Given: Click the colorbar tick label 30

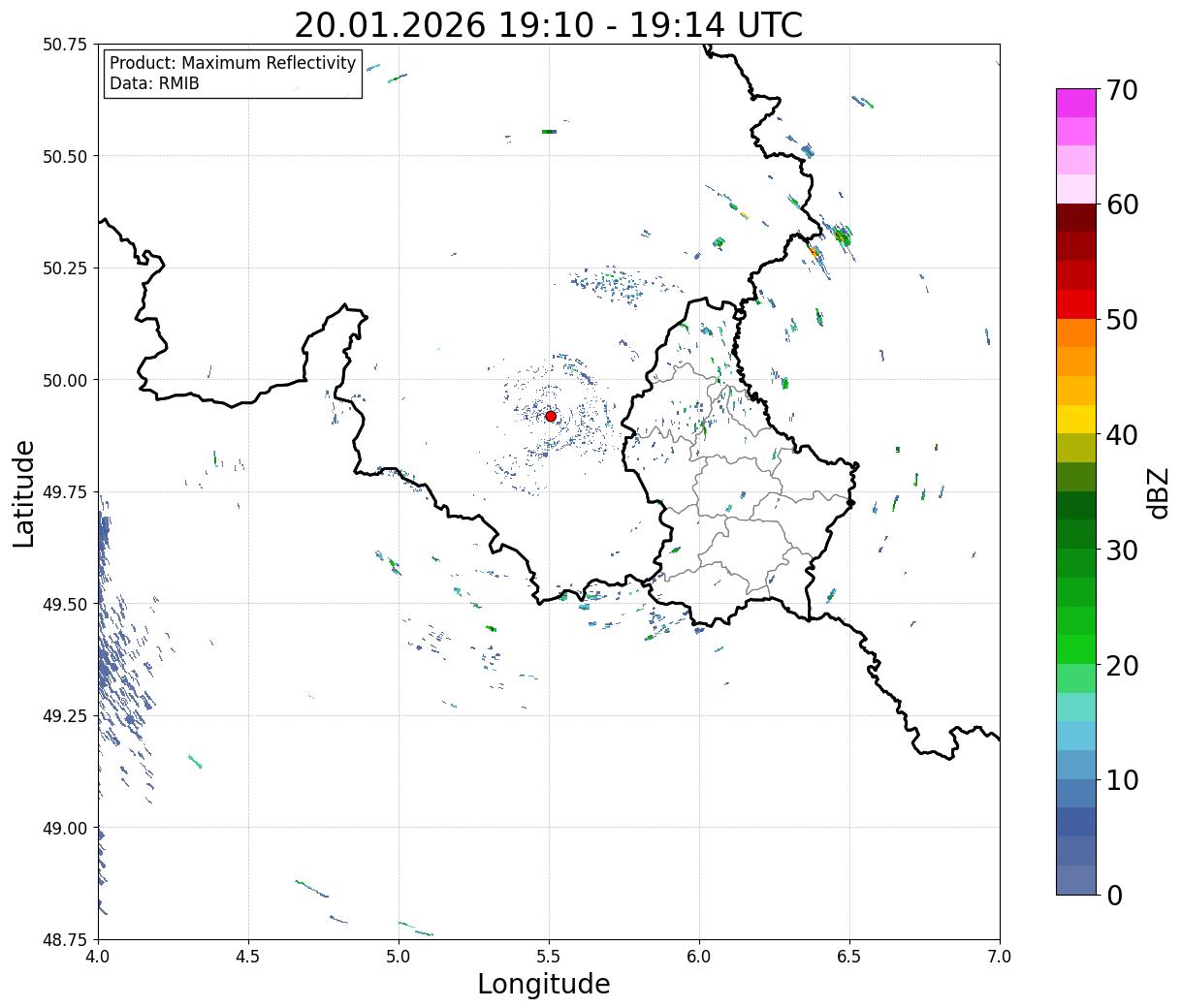Looking at the screenshot, I should (1121, 551).
